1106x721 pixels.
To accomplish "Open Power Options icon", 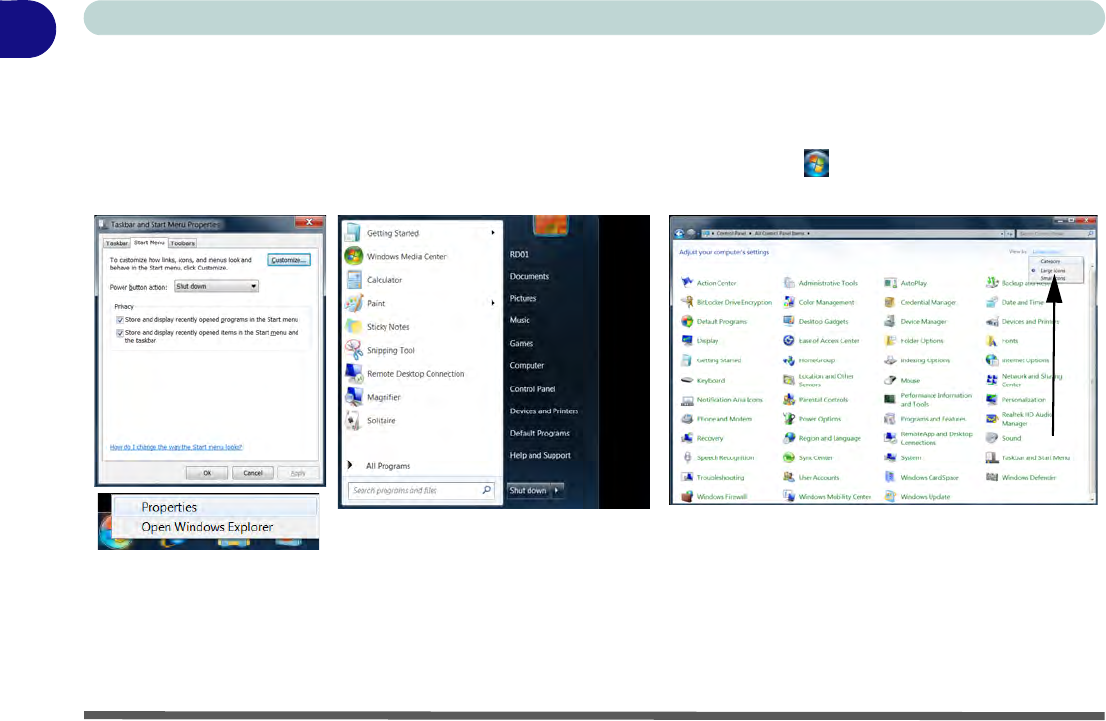I will (789, 418).
